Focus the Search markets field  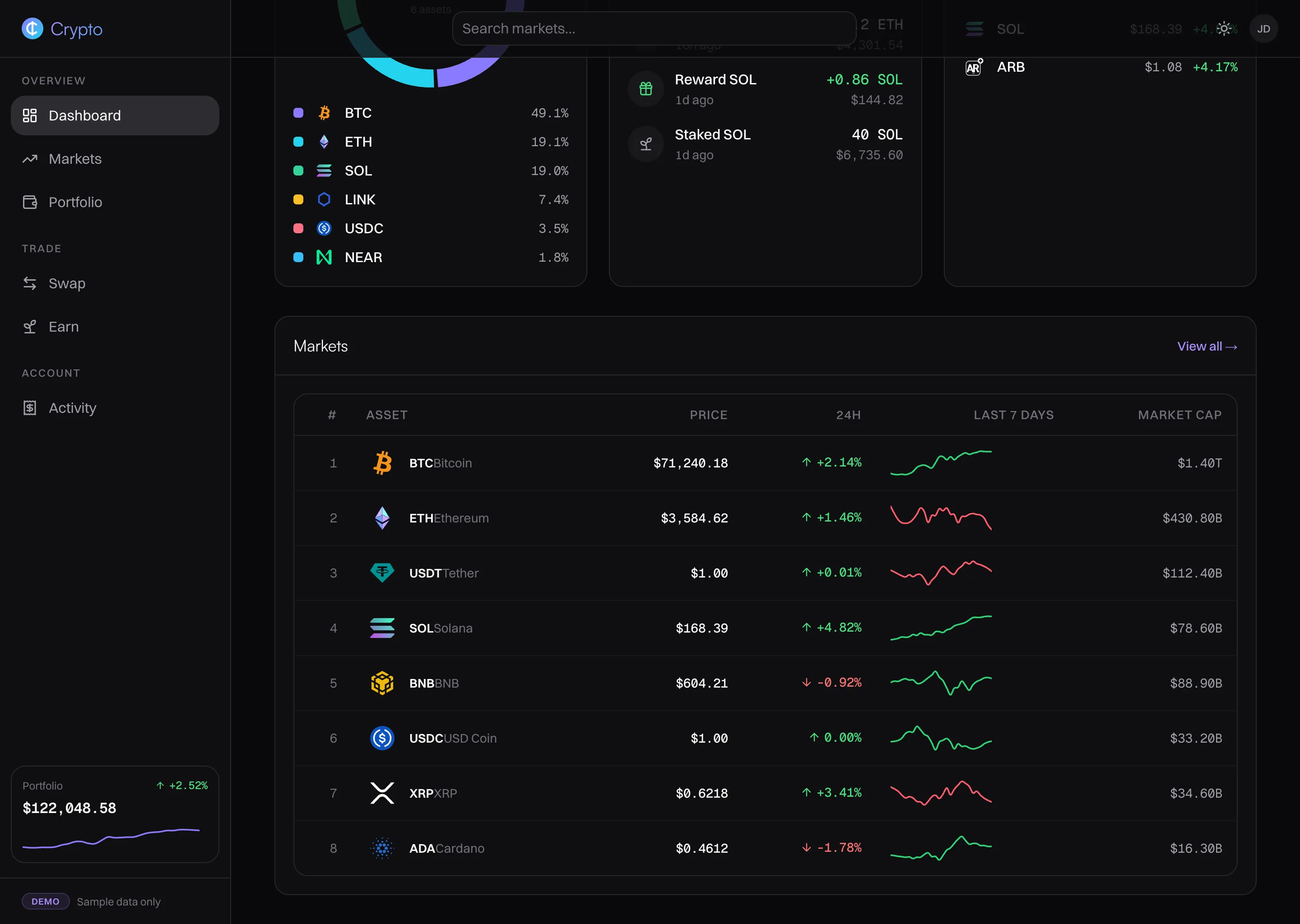point(654,28)
